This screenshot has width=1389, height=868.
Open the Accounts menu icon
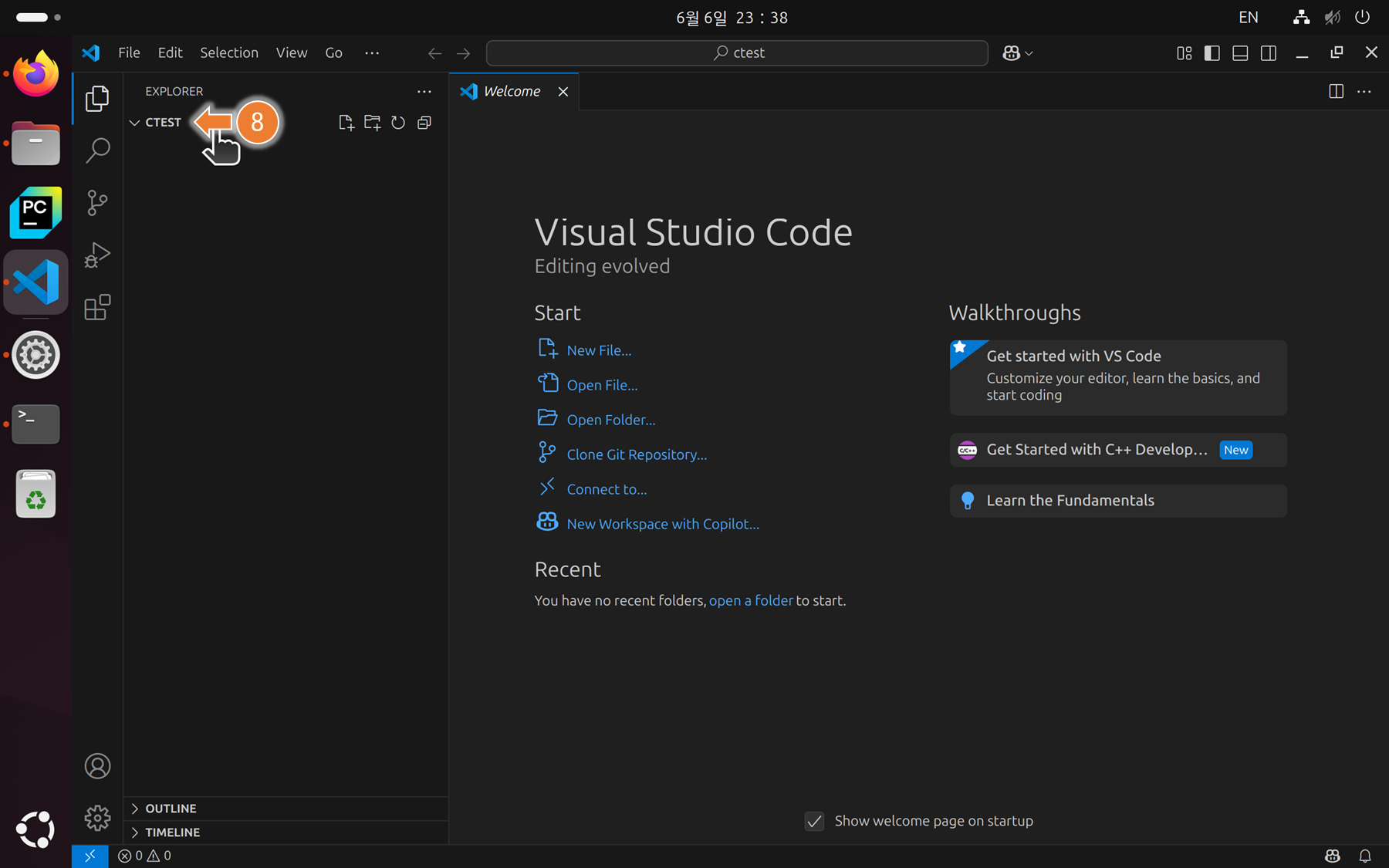click(x=97, y=765)
